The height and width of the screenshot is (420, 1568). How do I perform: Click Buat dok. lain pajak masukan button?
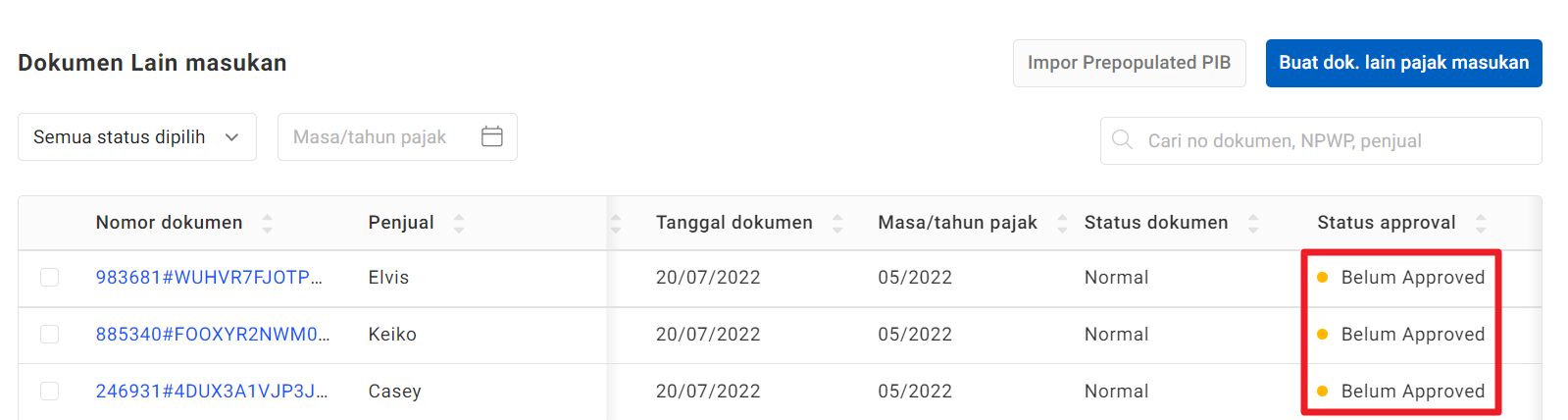click(x=1403, y=63)
